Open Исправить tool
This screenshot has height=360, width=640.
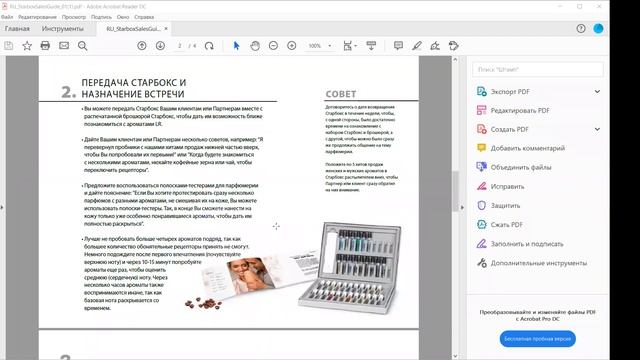[507, 187]
